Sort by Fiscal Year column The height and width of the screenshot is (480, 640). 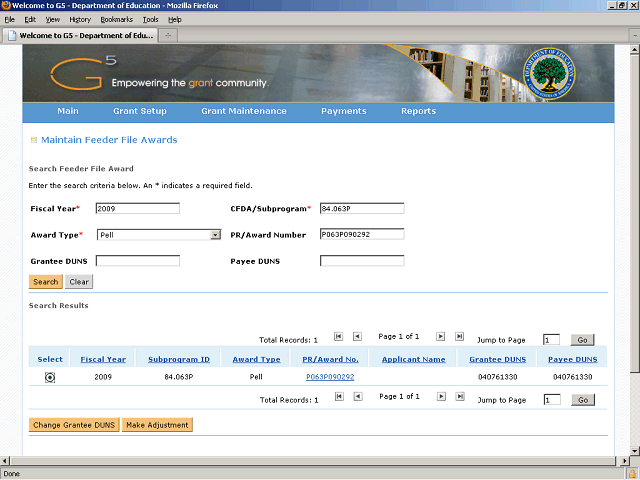point(103,359)
